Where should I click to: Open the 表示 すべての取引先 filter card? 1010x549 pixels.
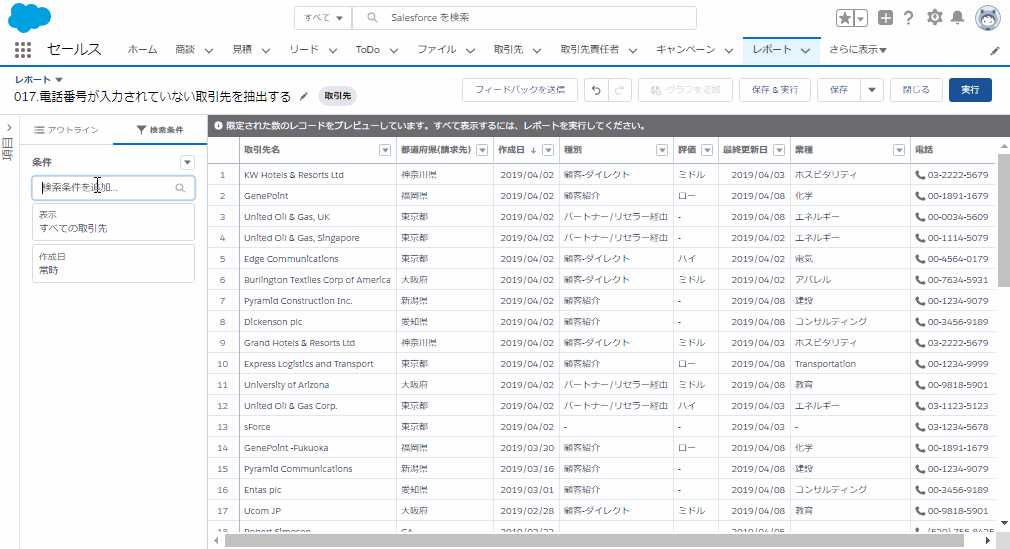coord(113,222)
